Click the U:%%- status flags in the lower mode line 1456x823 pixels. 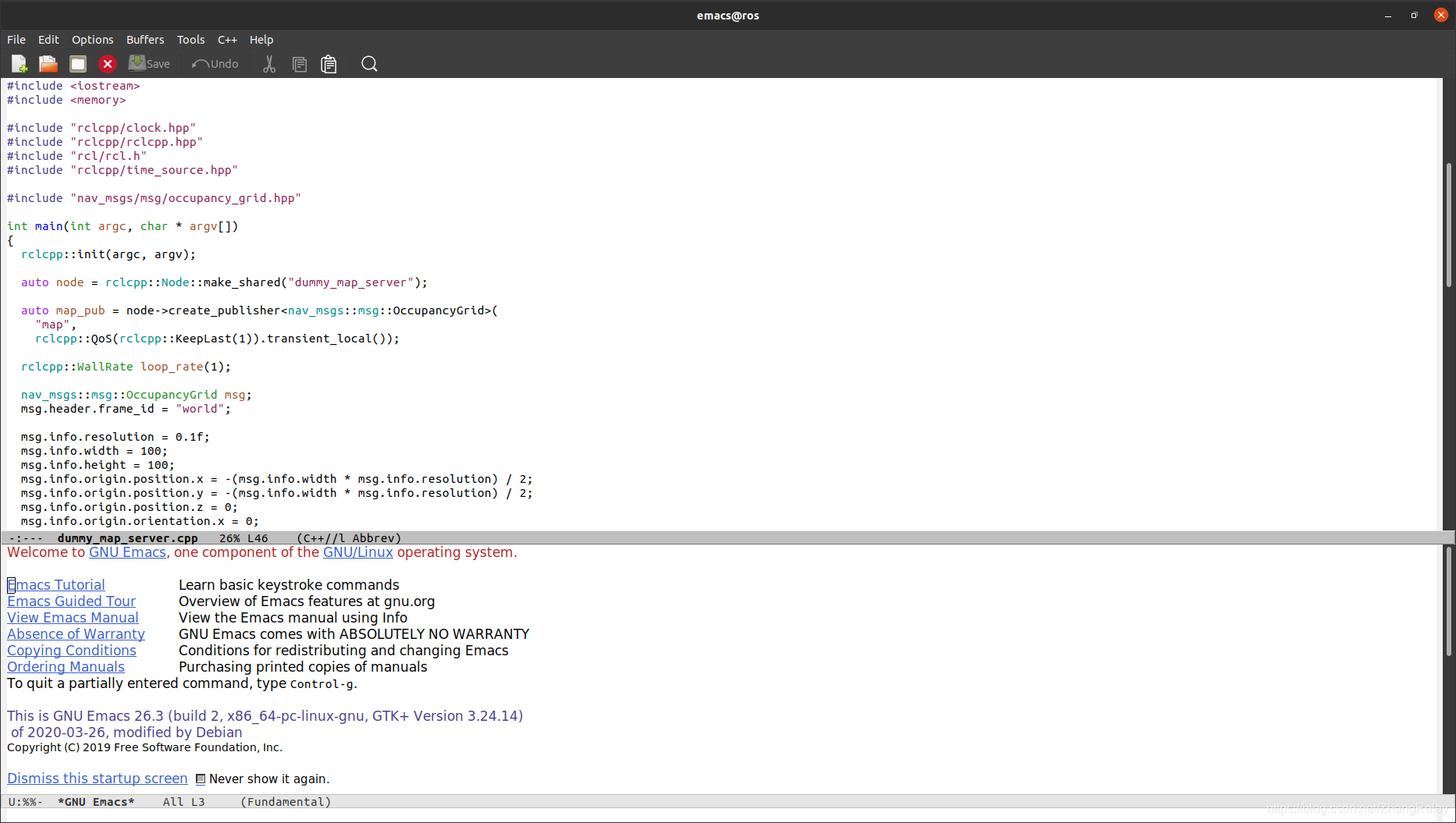[26, 802]
